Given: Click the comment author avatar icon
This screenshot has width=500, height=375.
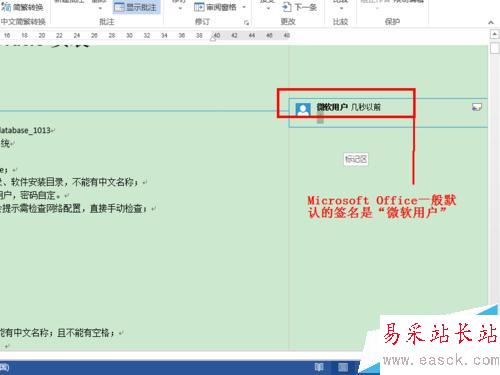Looking at the screenshot, I should [x=303, y=109].
